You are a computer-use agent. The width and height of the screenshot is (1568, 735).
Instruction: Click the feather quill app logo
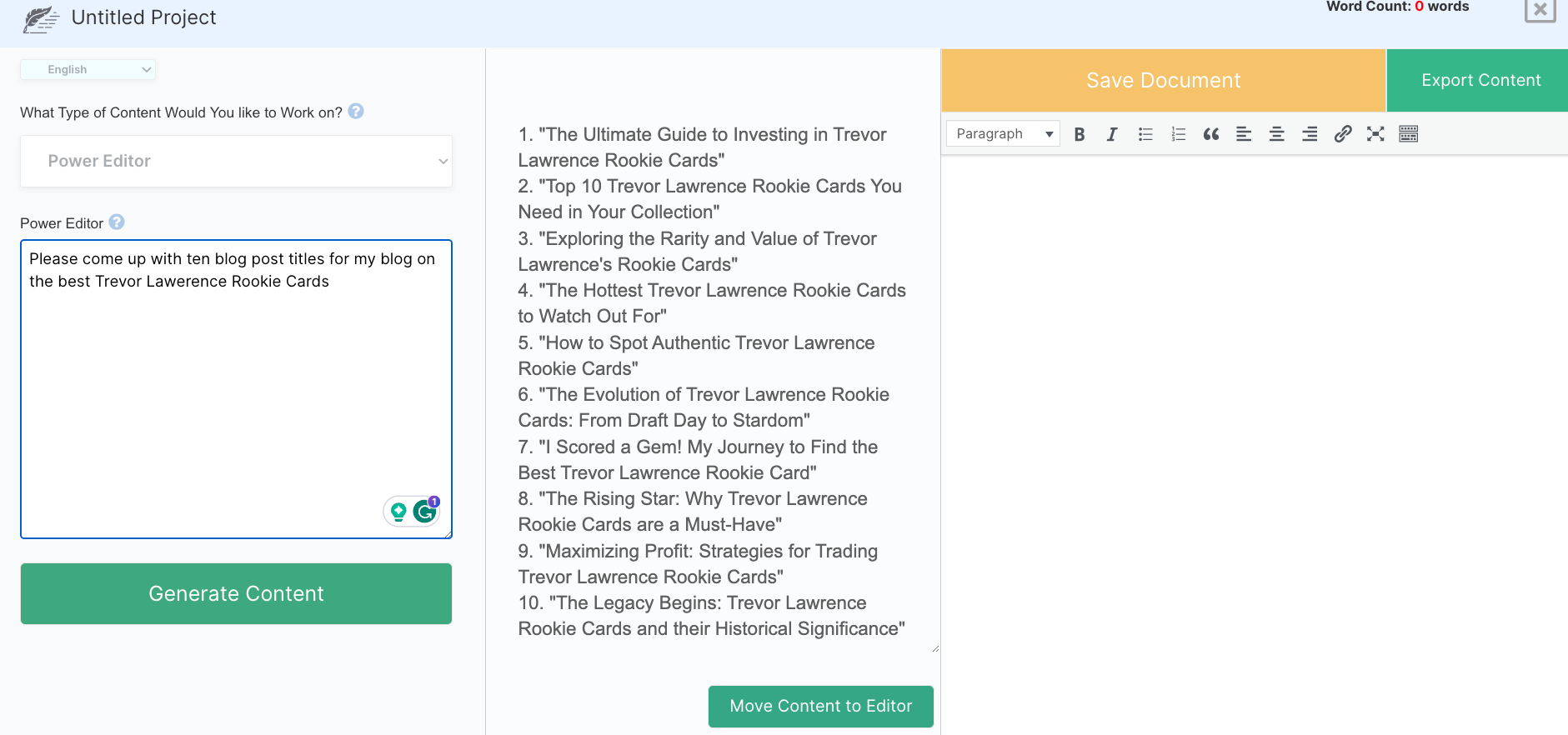[41, 19]
